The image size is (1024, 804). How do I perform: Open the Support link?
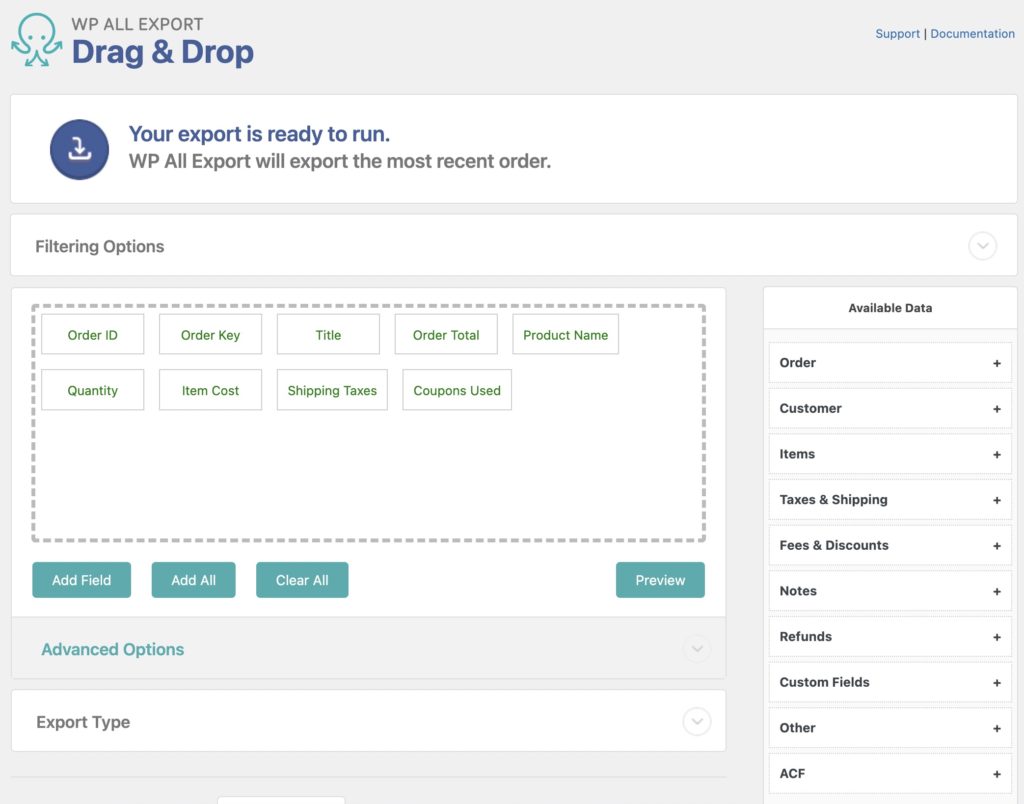897,33
